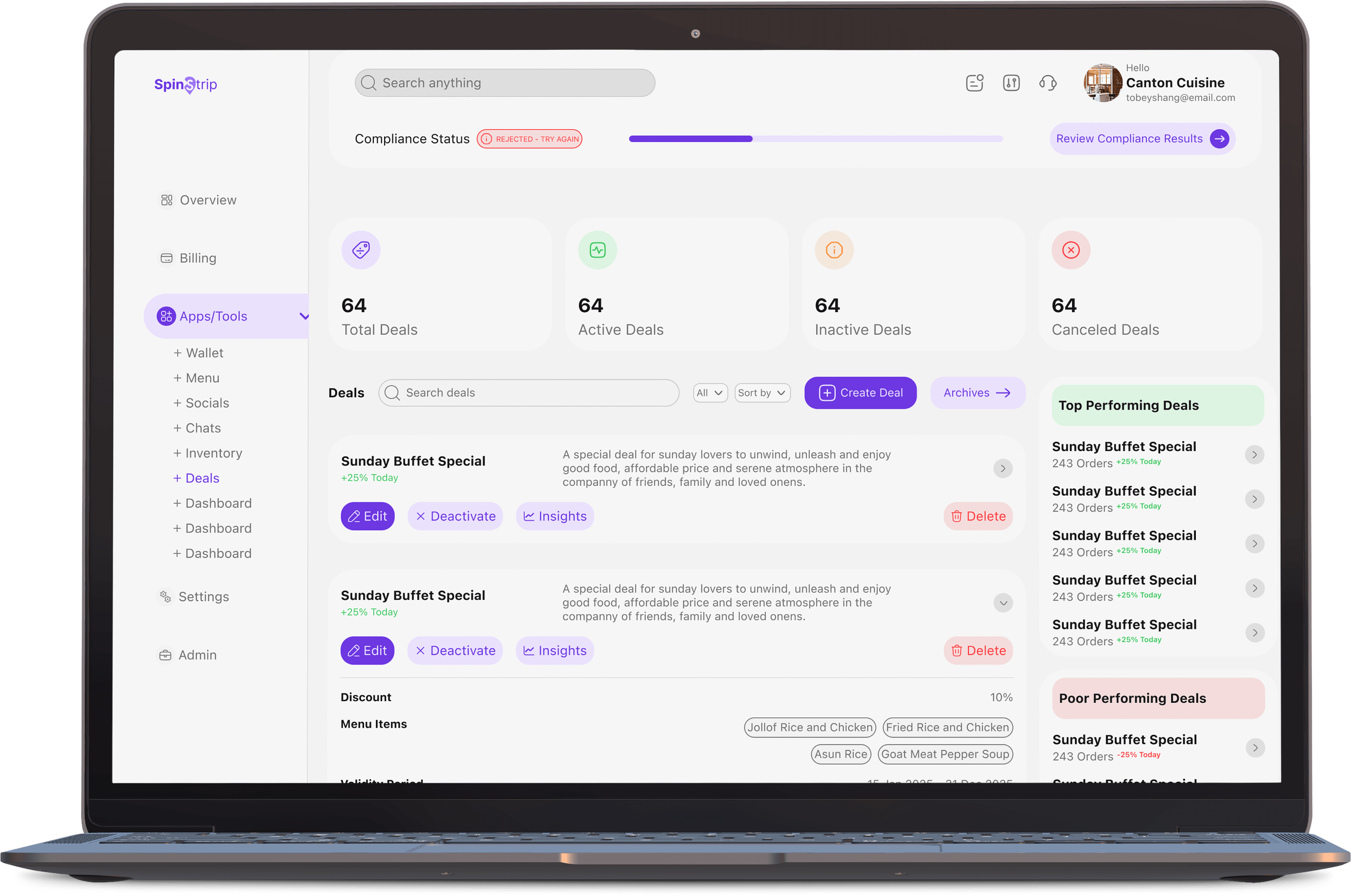Screen dimensions: 1351x896
Task: Click the Active Deals pulse icon
Action: tap(597, 250)
